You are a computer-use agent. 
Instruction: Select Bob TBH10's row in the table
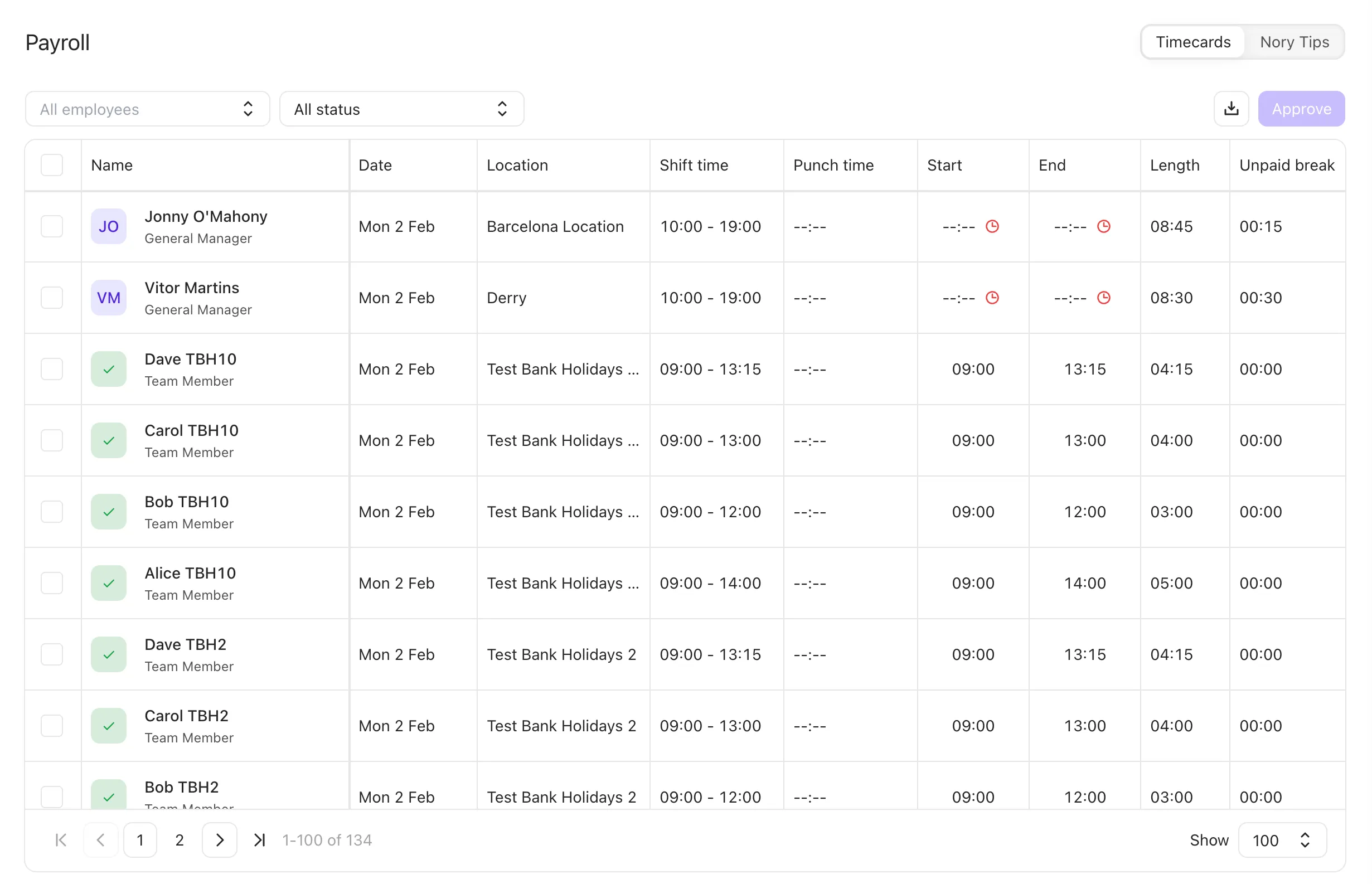point(52,512)
